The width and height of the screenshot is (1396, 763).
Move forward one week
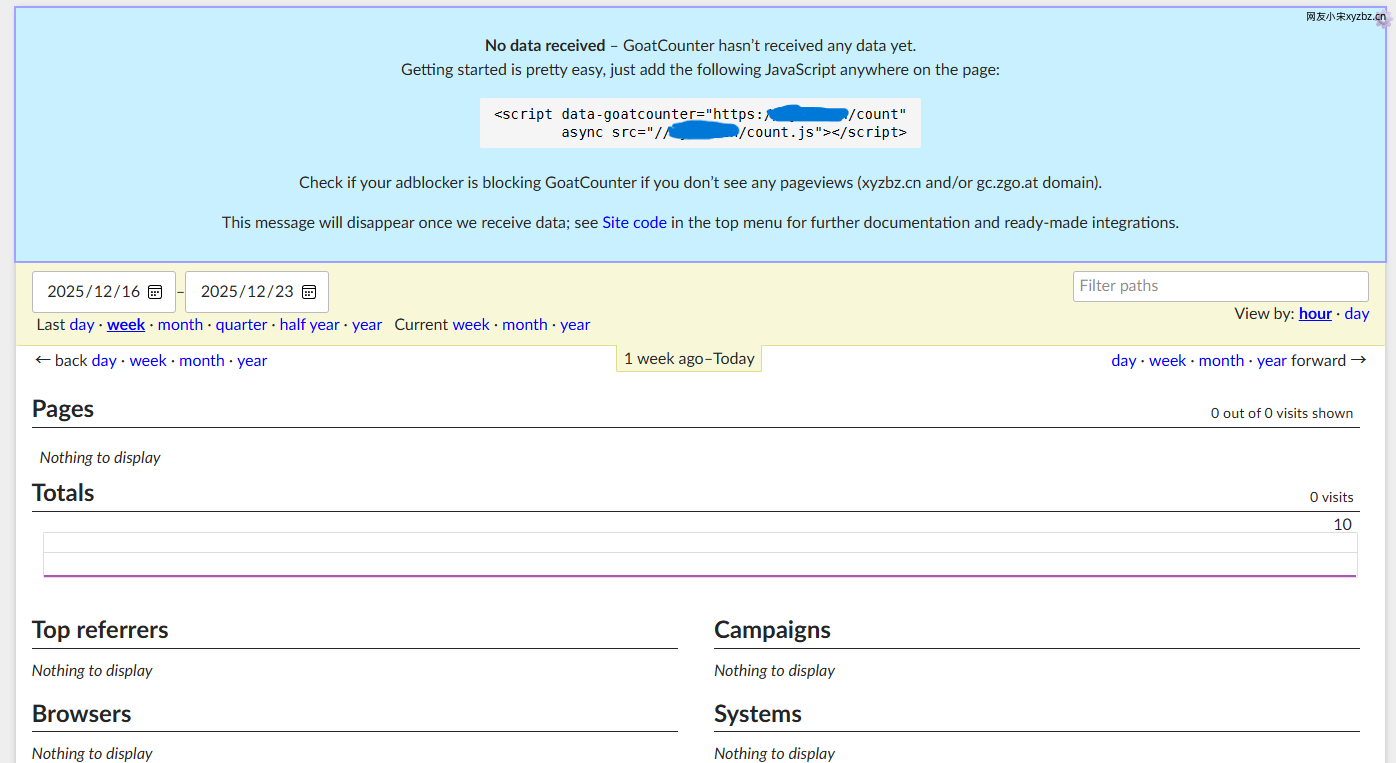click(x=1167, y=361)
